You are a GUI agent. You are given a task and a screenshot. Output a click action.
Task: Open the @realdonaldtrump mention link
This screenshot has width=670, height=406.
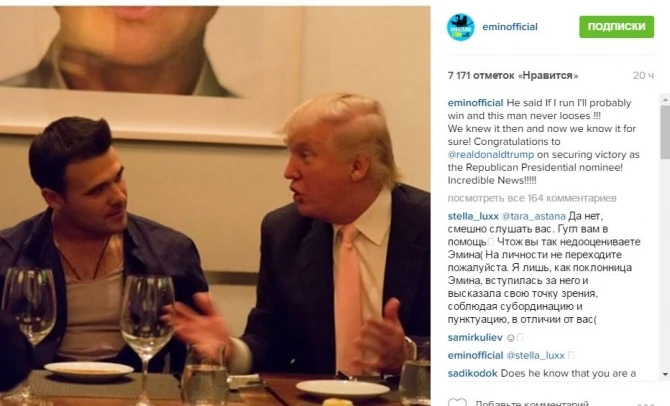(x=491, y=154)
